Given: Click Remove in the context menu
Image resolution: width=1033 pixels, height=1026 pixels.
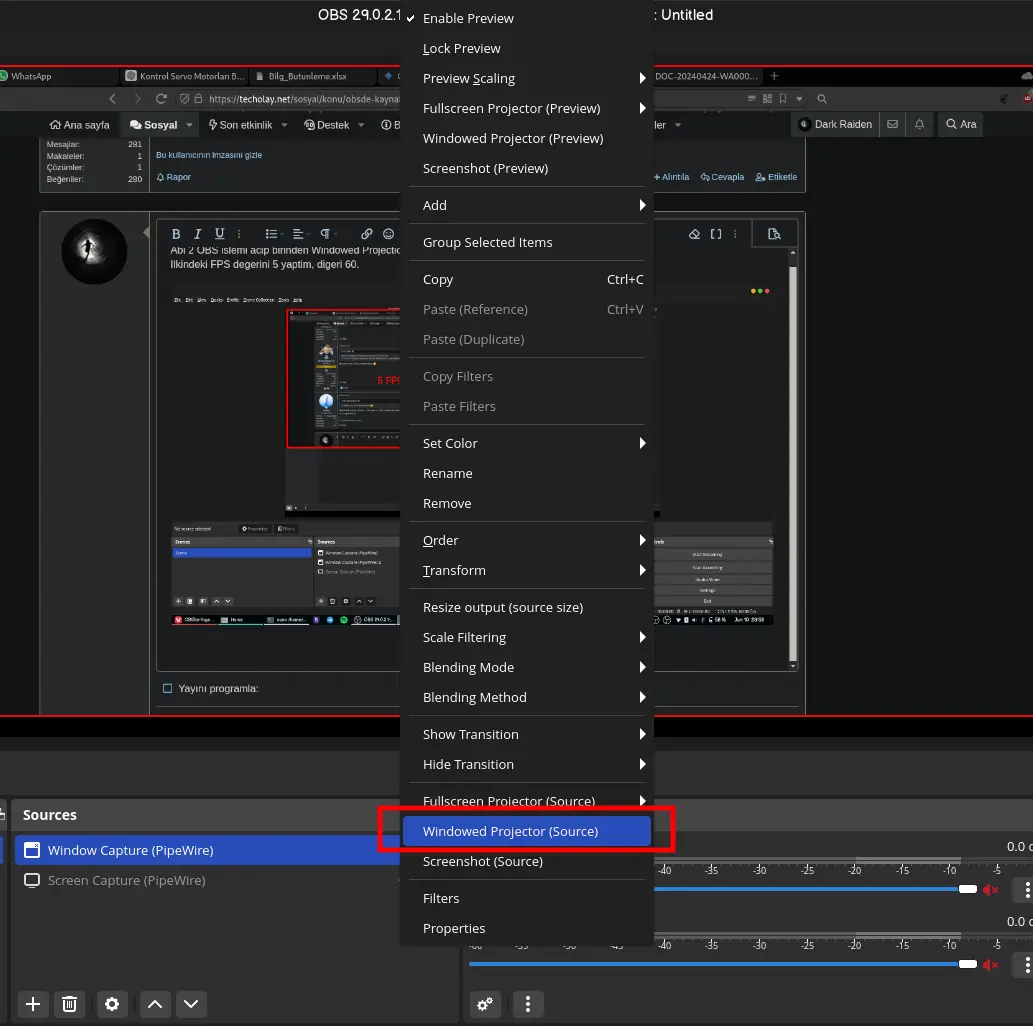Looking at the screenshot, I should pos(526,503).
